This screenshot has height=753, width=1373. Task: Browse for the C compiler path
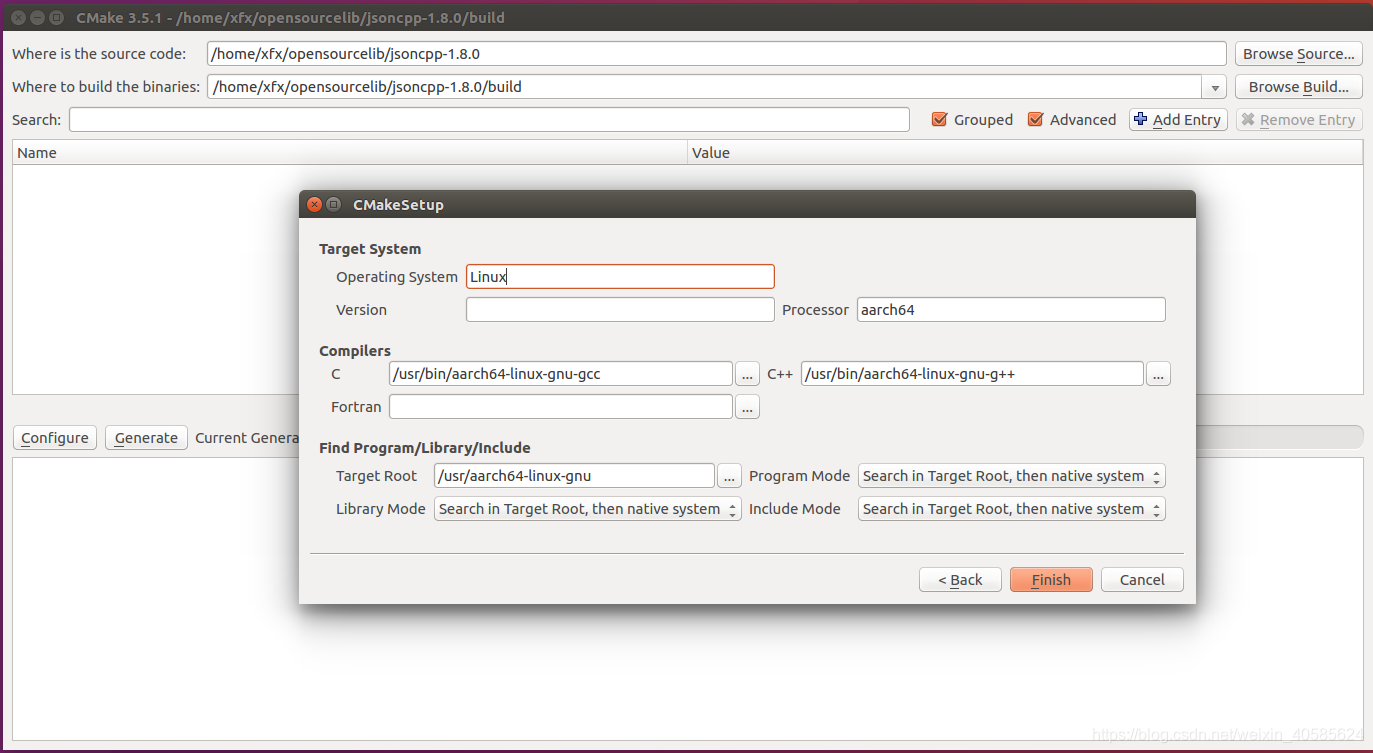(747, 374)
